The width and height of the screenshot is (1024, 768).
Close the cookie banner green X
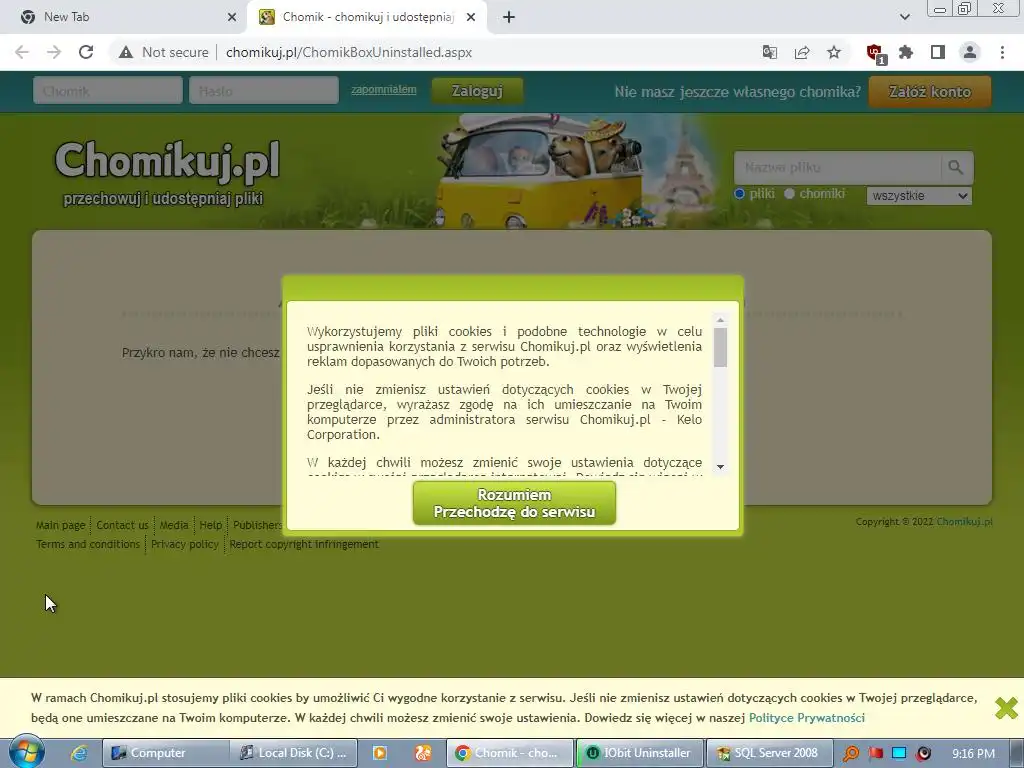pos(1006,708)
